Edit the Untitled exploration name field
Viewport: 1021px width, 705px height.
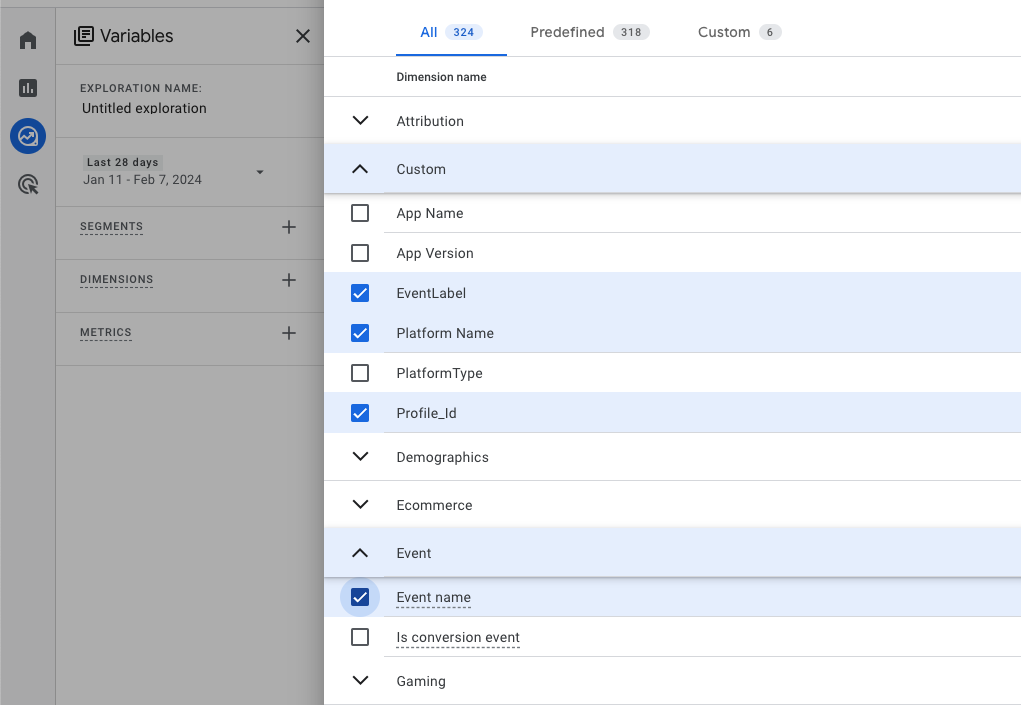point(144,108)
